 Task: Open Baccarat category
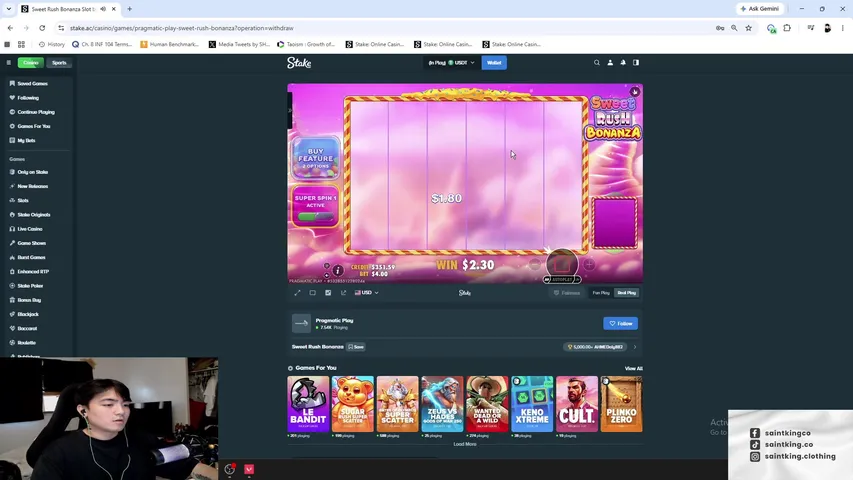27,328
